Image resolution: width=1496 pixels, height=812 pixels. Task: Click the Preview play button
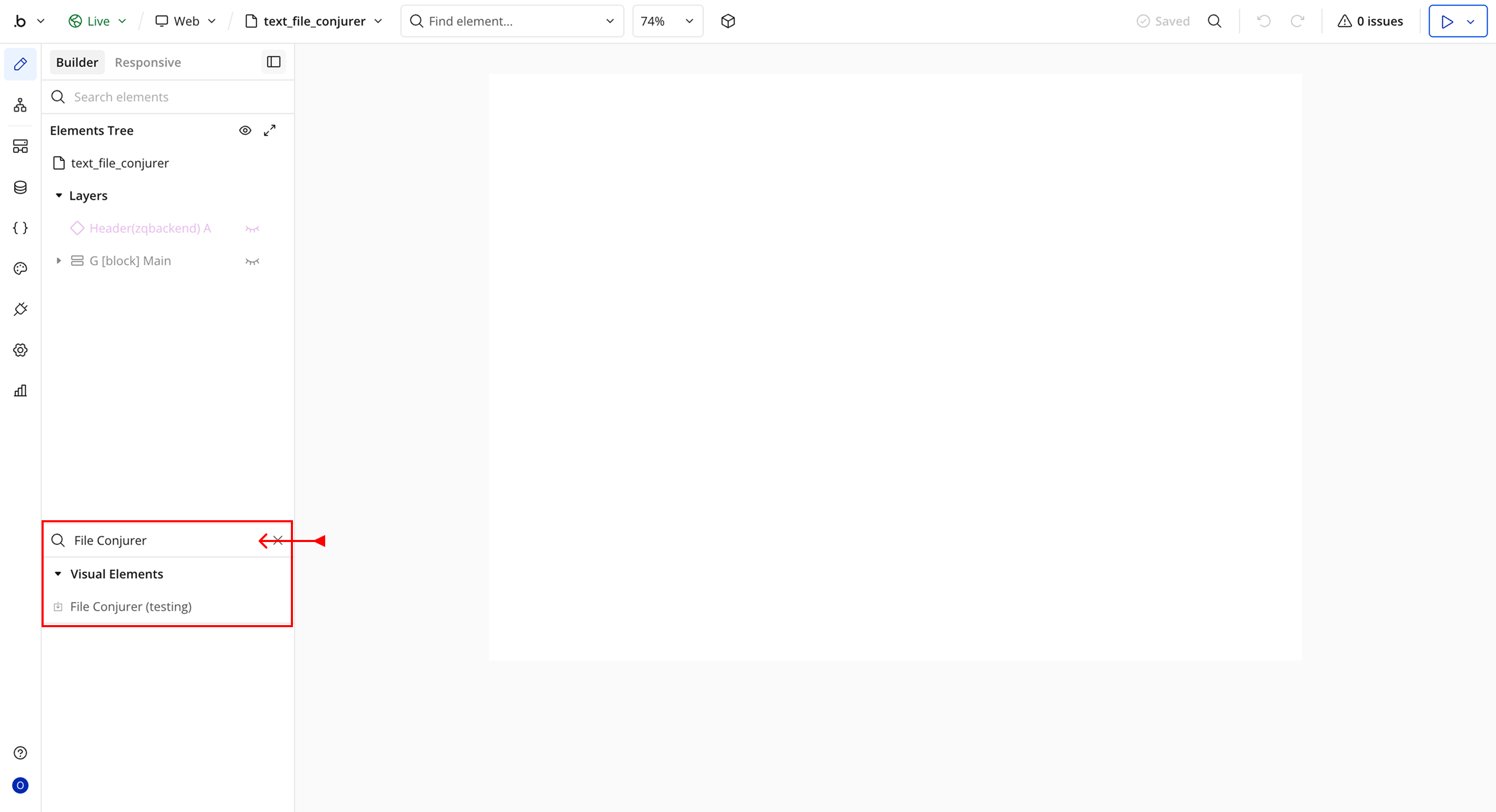click(1447, 21)
